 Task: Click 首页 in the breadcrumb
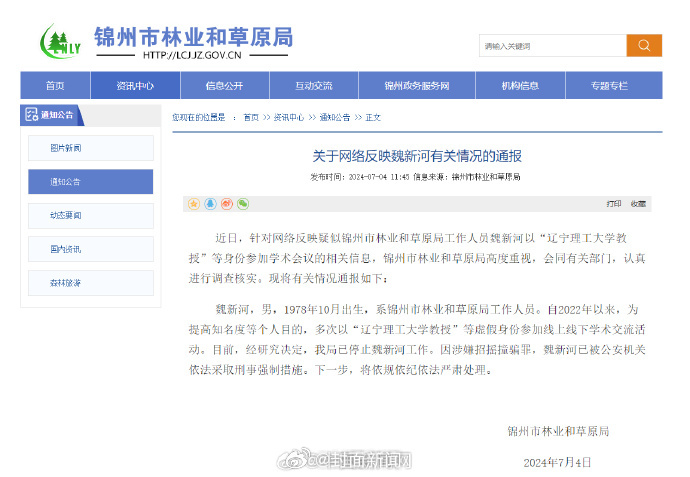point(251,117)
